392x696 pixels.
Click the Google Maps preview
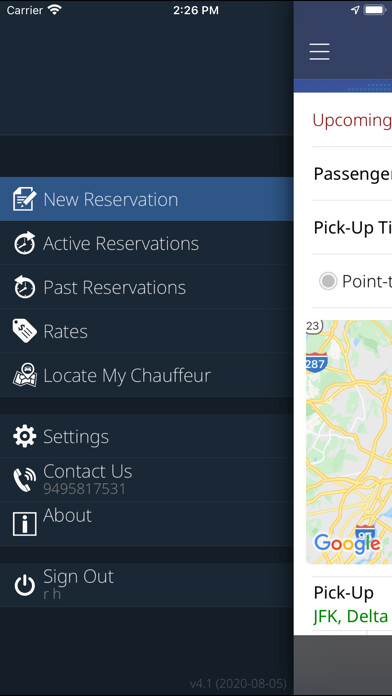click(349, 442)
